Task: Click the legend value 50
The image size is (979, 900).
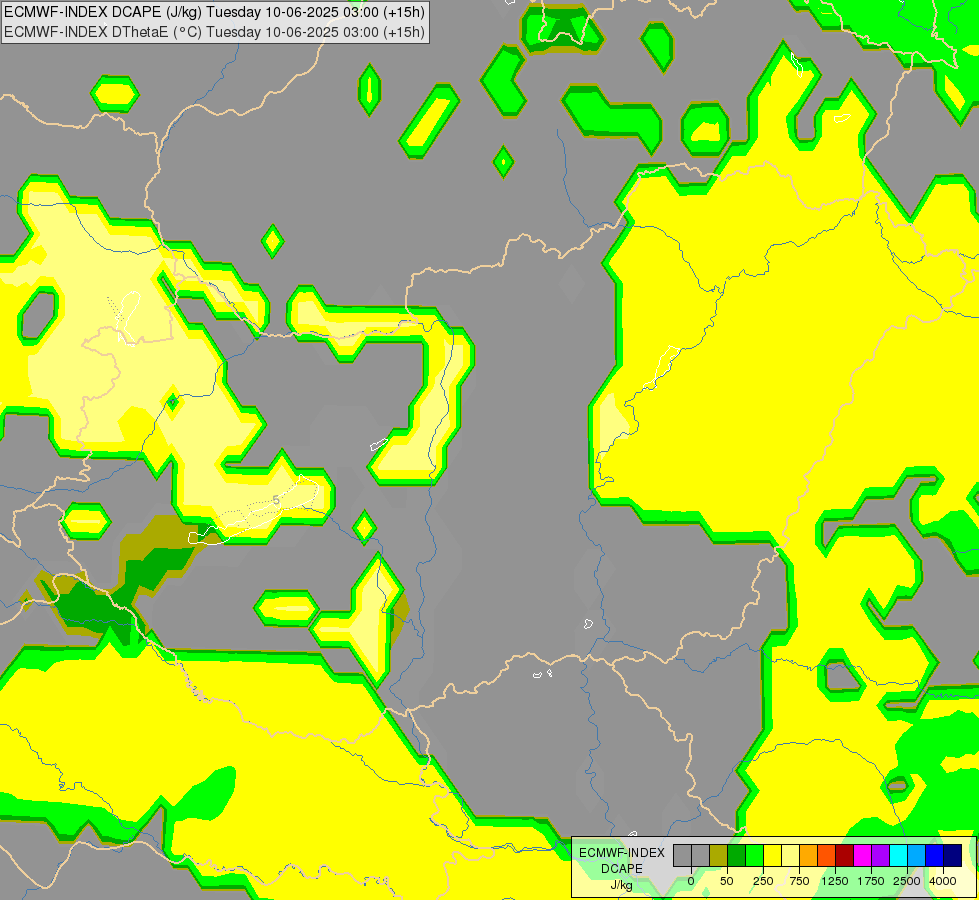Action: (x=726, y=881)
